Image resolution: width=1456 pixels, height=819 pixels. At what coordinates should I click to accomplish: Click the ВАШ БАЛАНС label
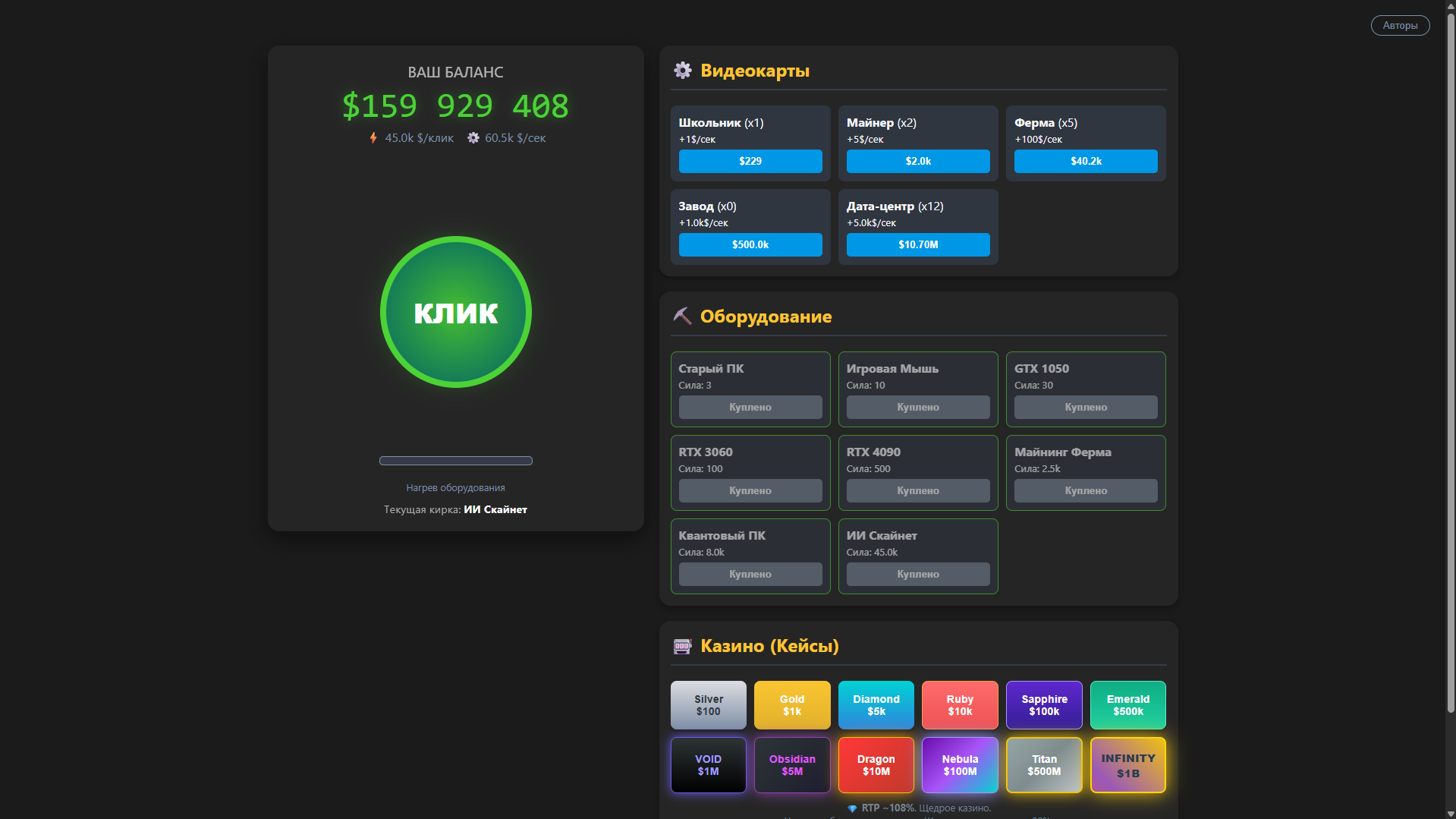[x=455, y=72]
